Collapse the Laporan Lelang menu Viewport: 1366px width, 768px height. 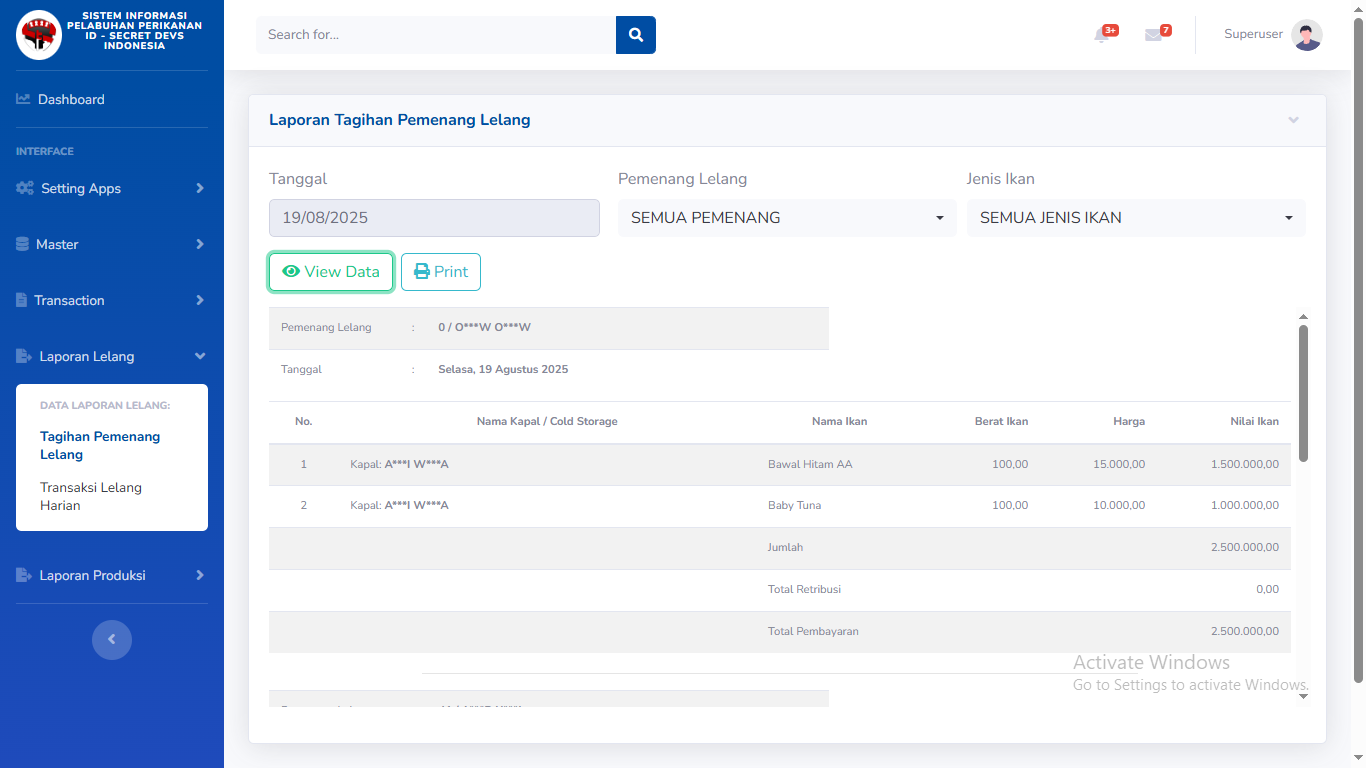[111, 356]
